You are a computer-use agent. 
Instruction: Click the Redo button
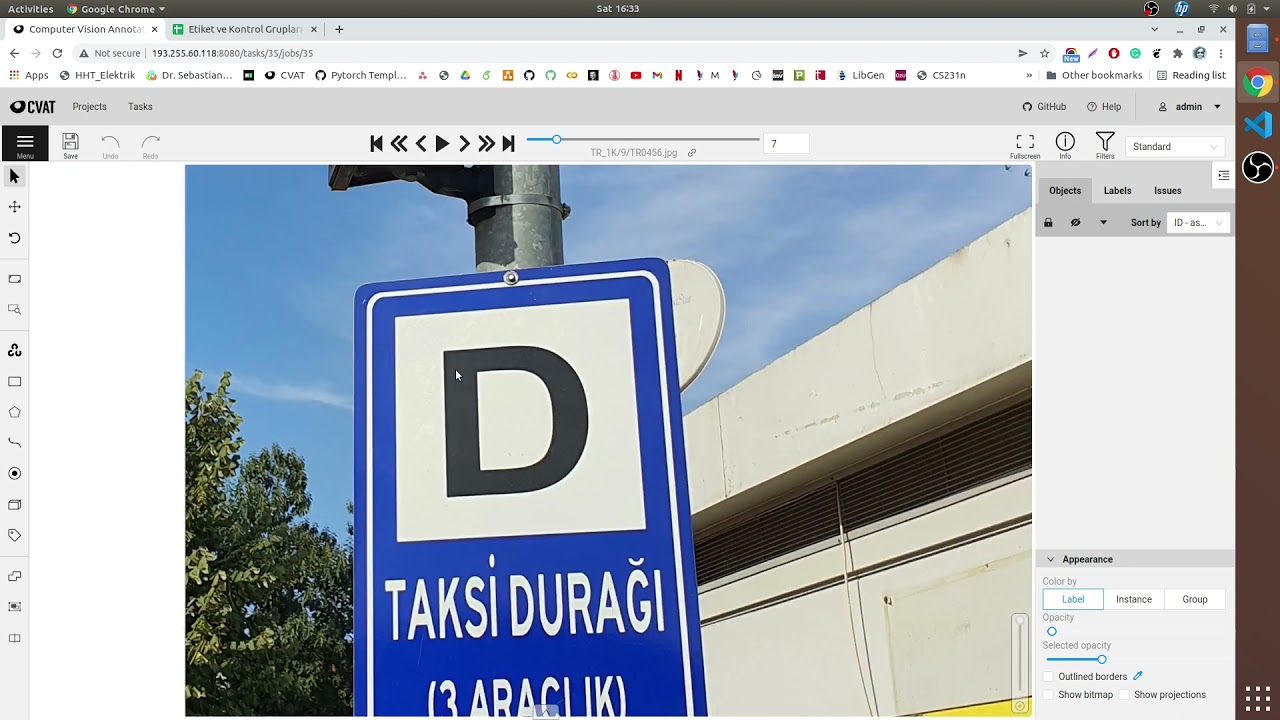click(150, 145)
